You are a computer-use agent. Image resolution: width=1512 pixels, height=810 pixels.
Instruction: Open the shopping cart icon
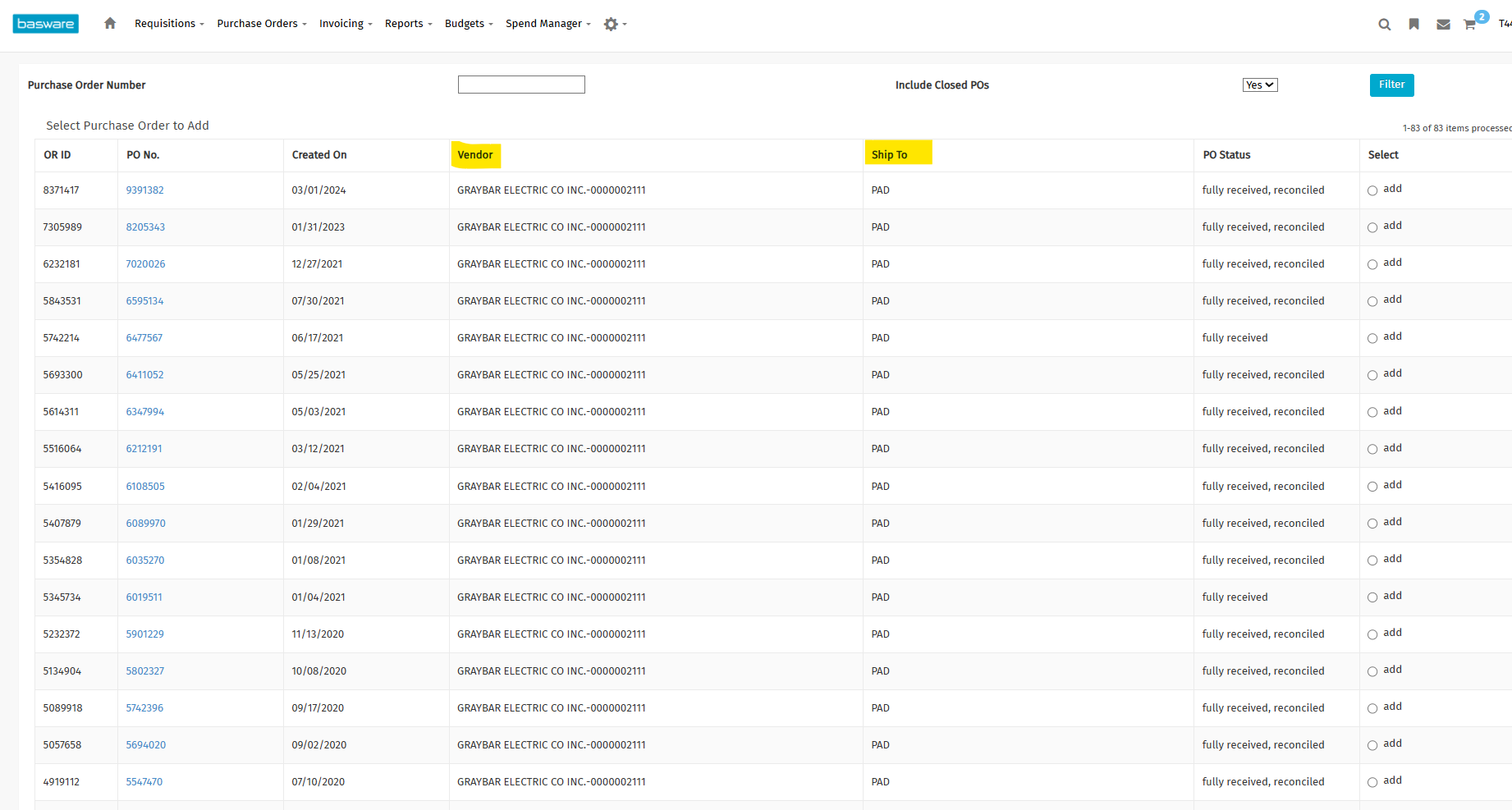click(x=1469, y=25)
